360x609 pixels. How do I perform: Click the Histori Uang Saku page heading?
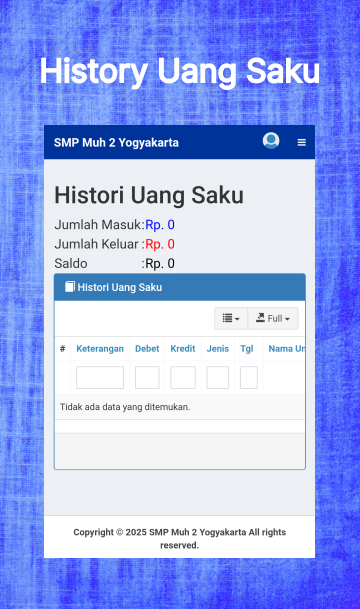149,195
